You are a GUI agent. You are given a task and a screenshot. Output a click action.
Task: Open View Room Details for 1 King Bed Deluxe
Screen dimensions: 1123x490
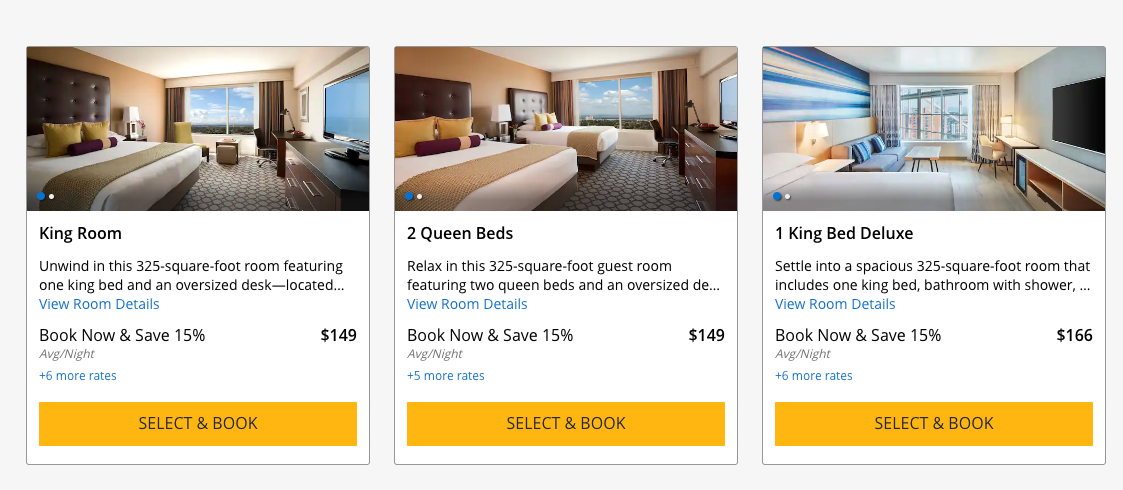click(835, 304)
